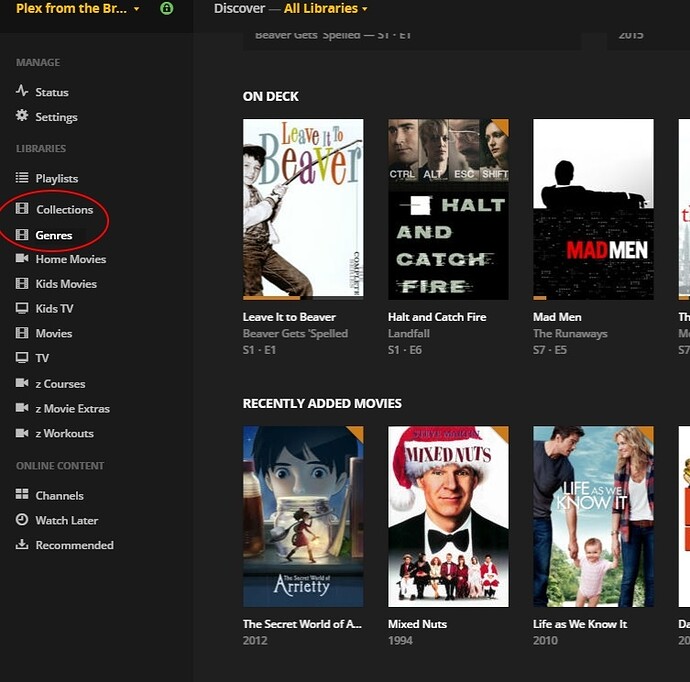Click On Deck section heading
The height and width of the screenshot is (682, 690).
271,96
